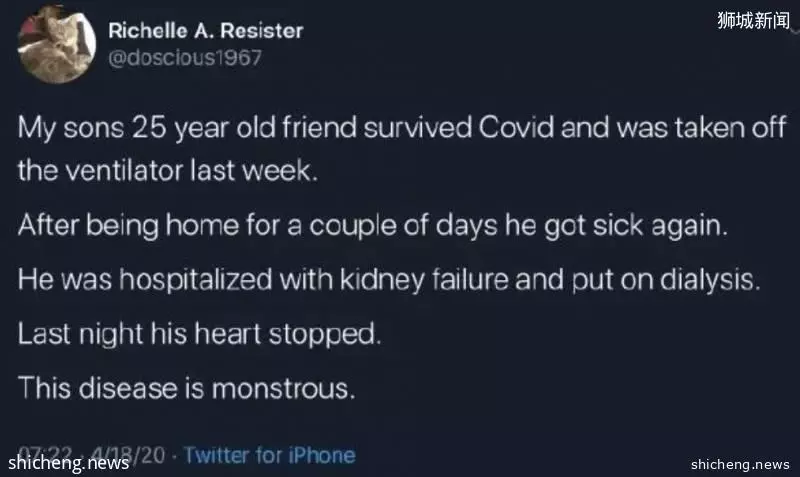Click 'This disease is monstrous.'
The width and height of the screenshot is (800, 477).
(186, 389)
